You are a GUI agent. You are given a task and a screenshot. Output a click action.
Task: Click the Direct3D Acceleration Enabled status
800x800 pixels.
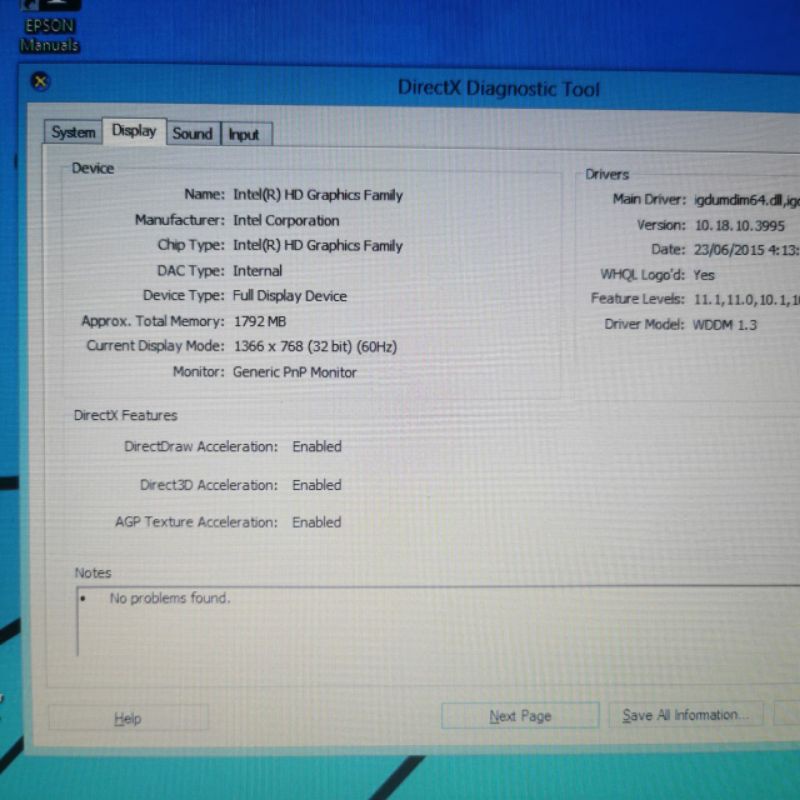pyautogui.click(x=316, y=485)
